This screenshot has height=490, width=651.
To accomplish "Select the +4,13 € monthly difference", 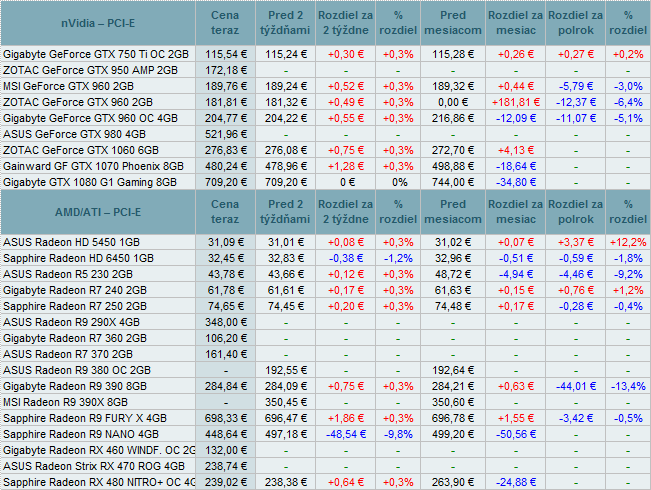I will click(x=516, y=150).
